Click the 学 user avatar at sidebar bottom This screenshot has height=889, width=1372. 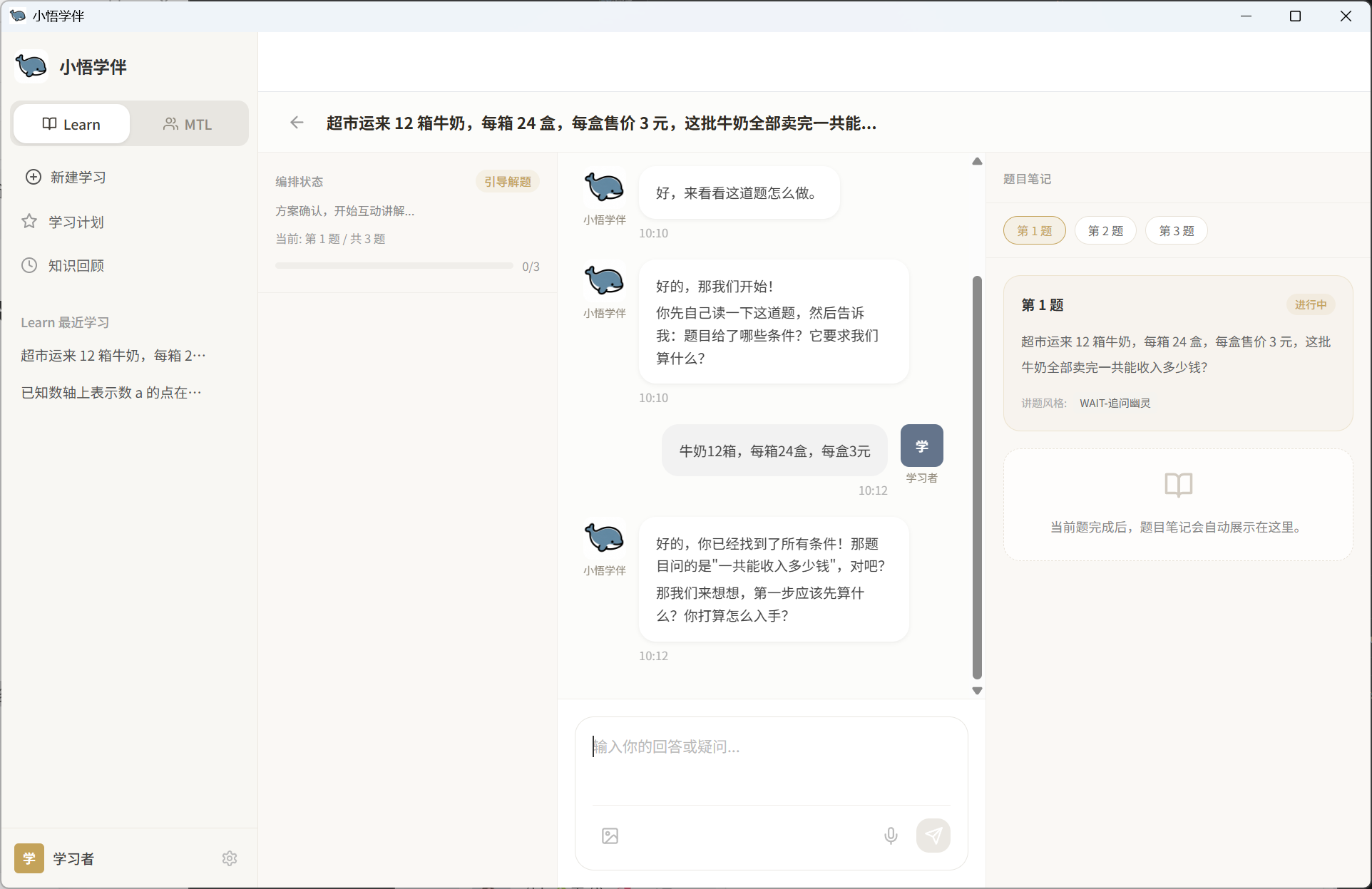[29, 858]
